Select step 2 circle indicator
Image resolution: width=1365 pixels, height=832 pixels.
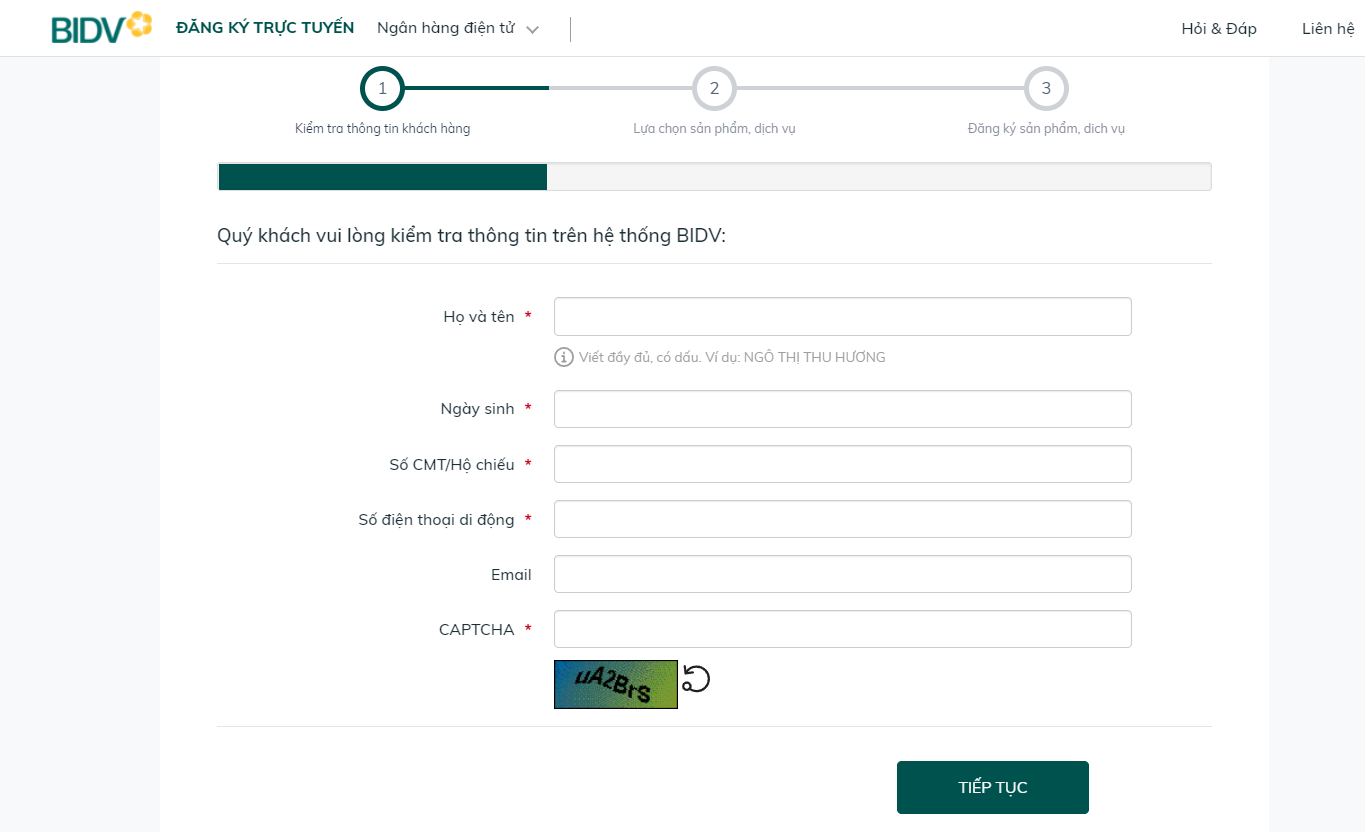pyautogui.click(x=714, y=88)
